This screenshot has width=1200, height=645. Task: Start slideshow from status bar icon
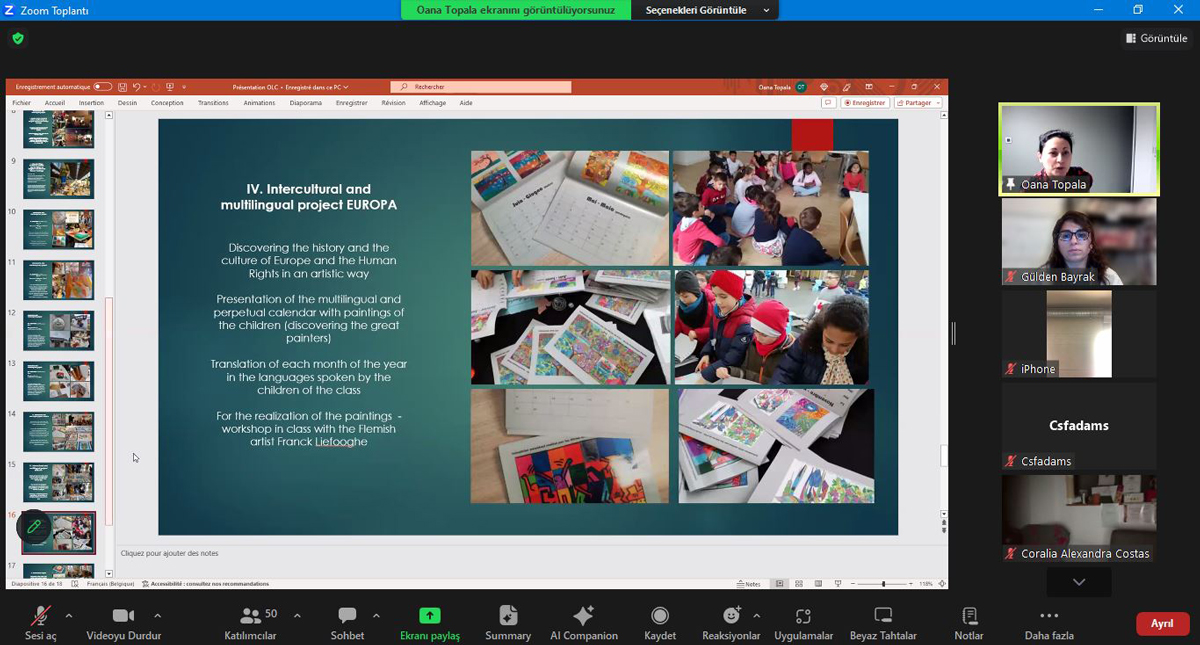tap(838, 584)
